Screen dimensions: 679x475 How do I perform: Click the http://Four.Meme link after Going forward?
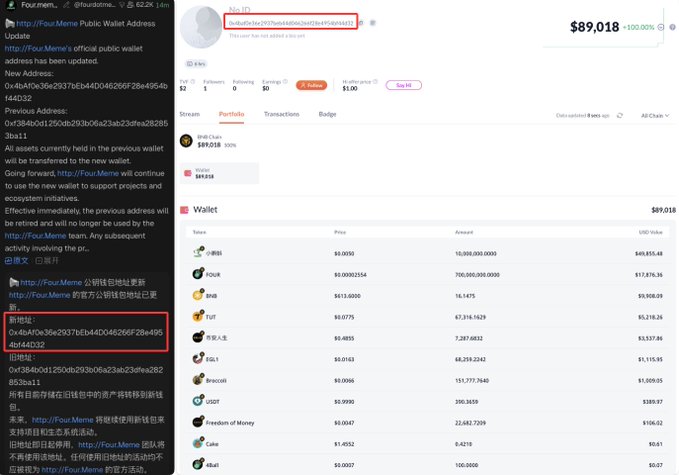coord(88,173)
